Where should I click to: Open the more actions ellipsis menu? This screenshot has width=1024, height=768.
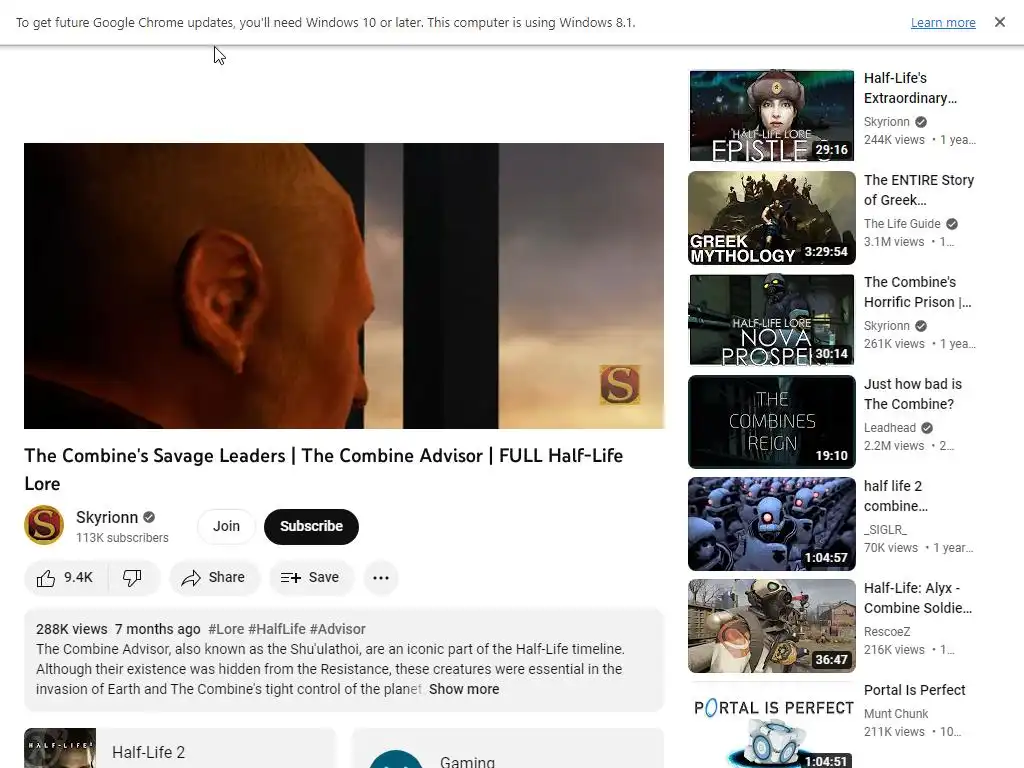tap(381, 578)
